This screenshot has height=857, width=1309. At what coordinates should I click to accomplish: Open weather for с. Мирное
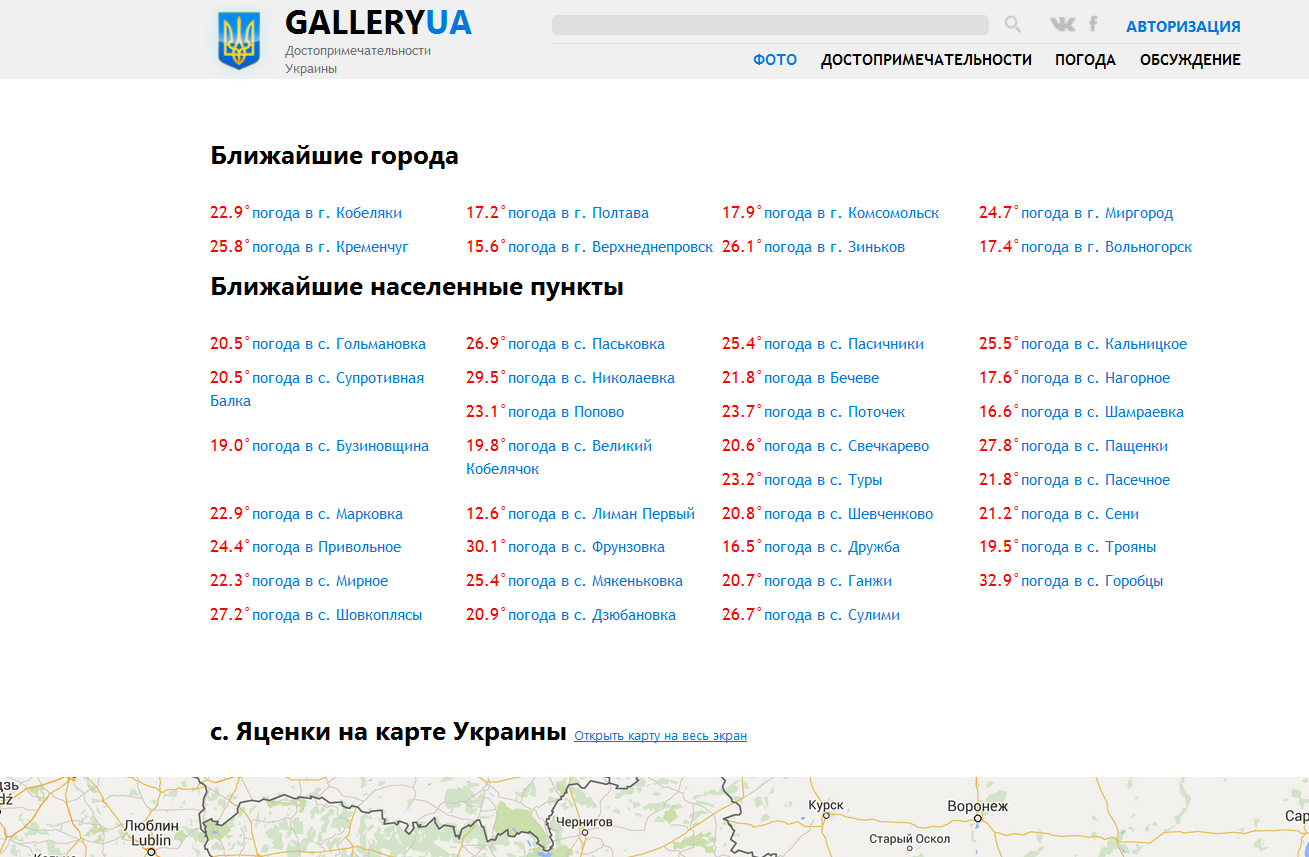(320, 581)
